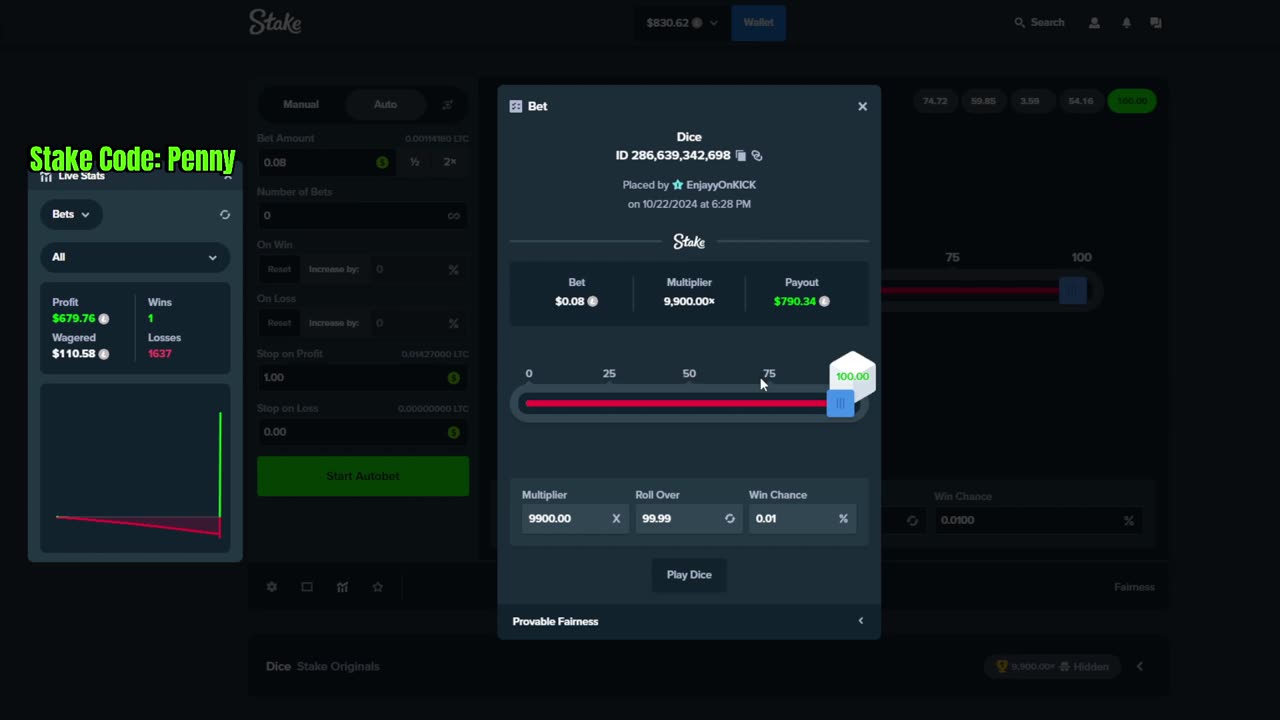Click the Losses 1637 count
The image size is (1280, 720).
[x=160, y=353]
